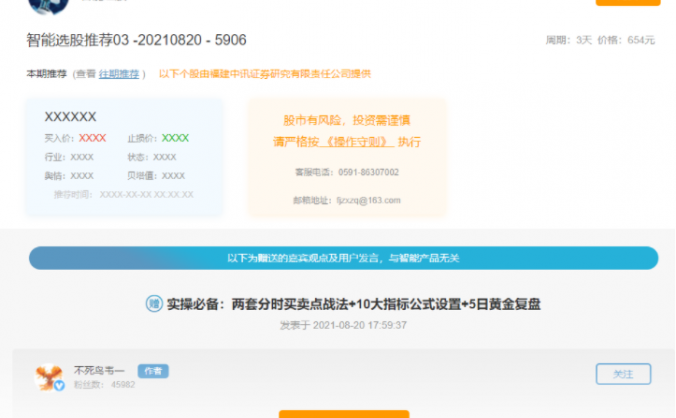The width and height of the screenshot is (676, 418).
Task: Click the 粉丝数: 45982 text
Action: coord(104,384)
